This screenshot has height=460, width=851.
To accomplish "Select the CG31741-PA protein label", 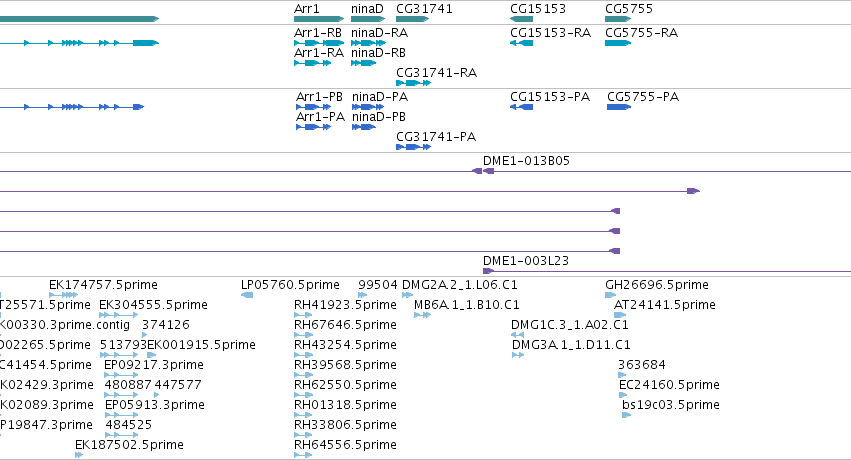I will tap(436, 137).
